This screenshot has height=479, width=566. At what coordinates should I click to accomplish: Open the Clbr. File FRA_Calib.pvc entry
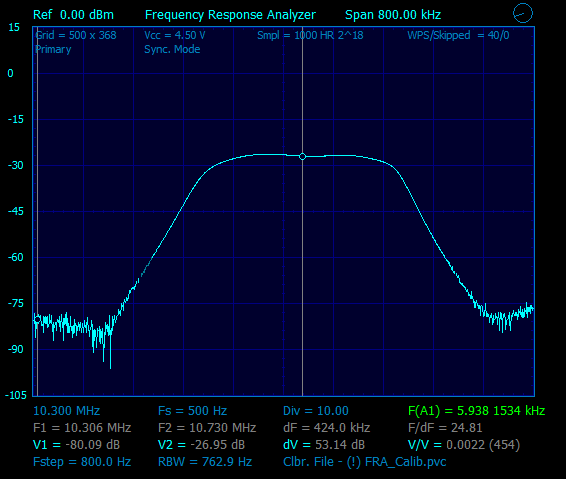pyautogui.click(x=365, y=462)
